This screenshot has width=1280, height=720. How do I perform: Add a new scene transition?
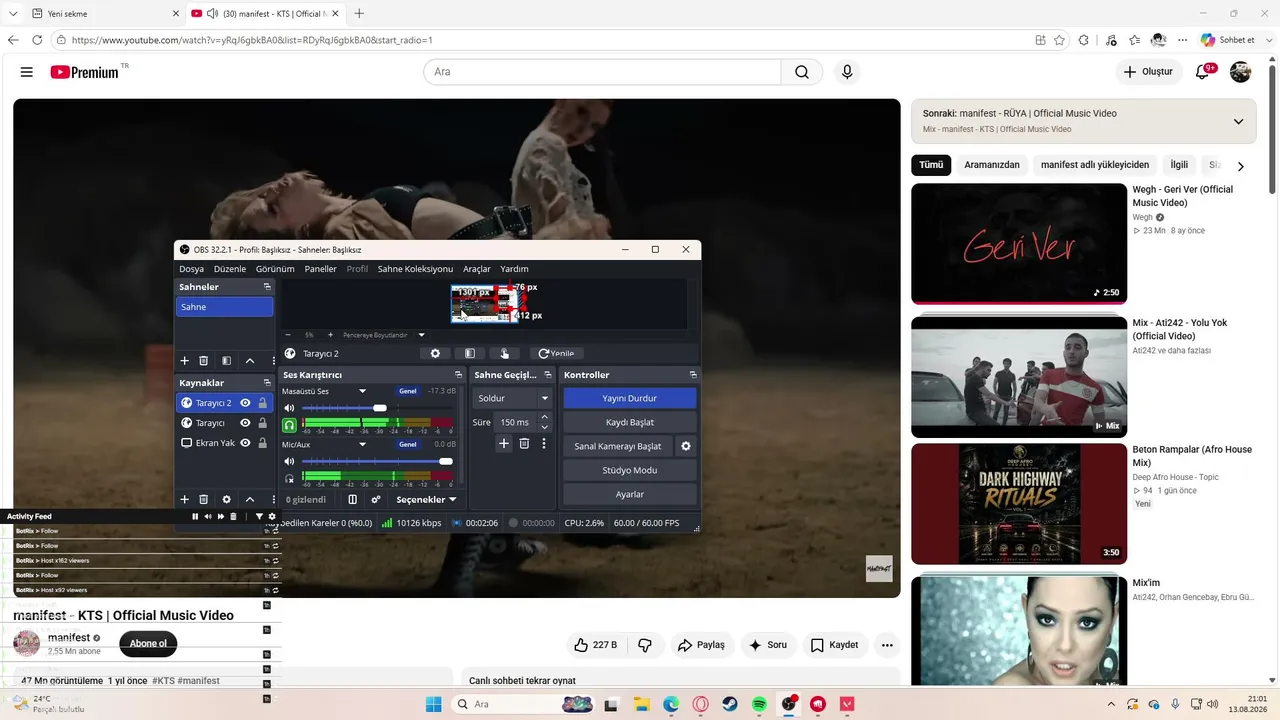(x=504, y=444)
